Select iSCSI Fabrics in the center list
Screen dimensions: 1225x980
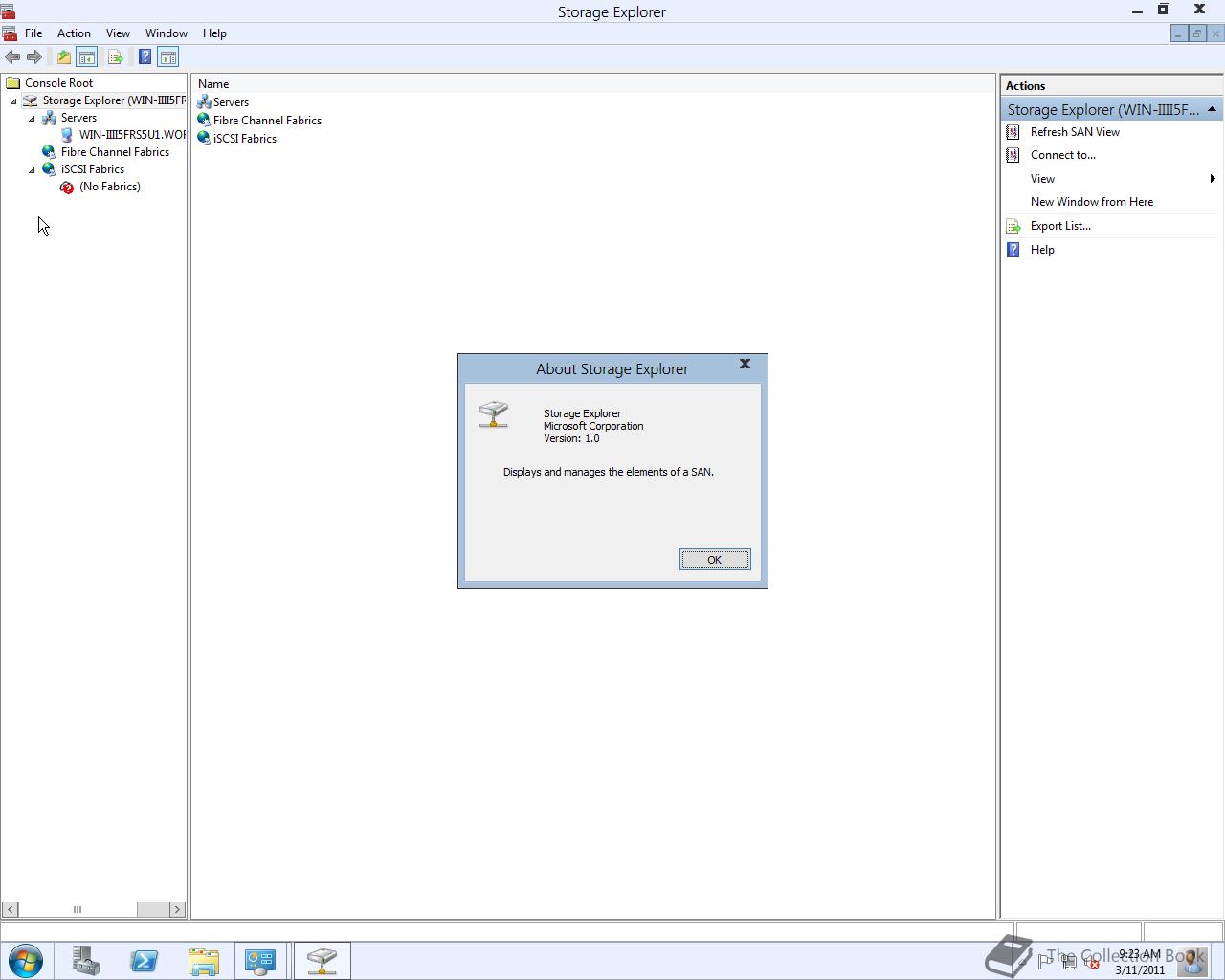point(245,139)
